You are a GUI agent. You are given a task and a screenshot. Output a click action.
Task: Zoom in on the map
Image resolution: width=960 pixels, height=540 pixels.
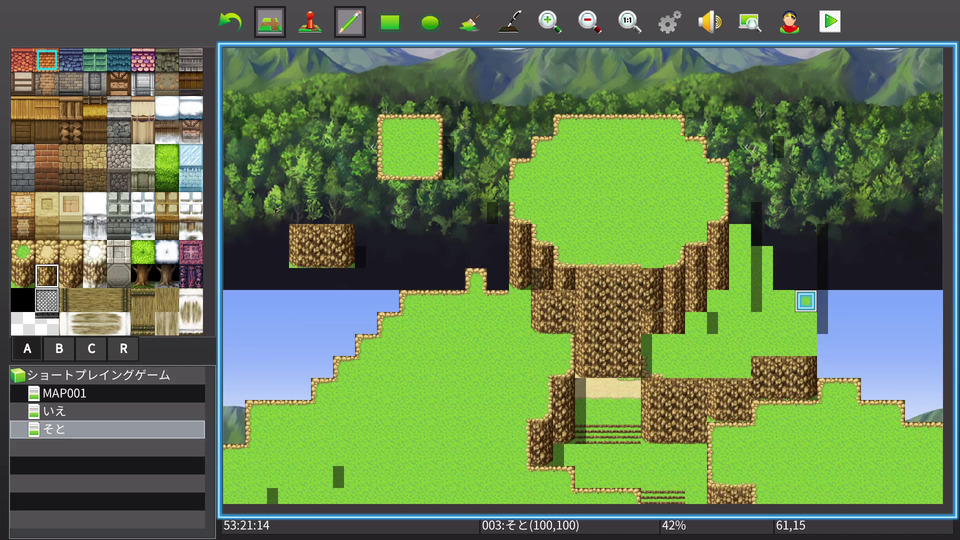point(549,22)
